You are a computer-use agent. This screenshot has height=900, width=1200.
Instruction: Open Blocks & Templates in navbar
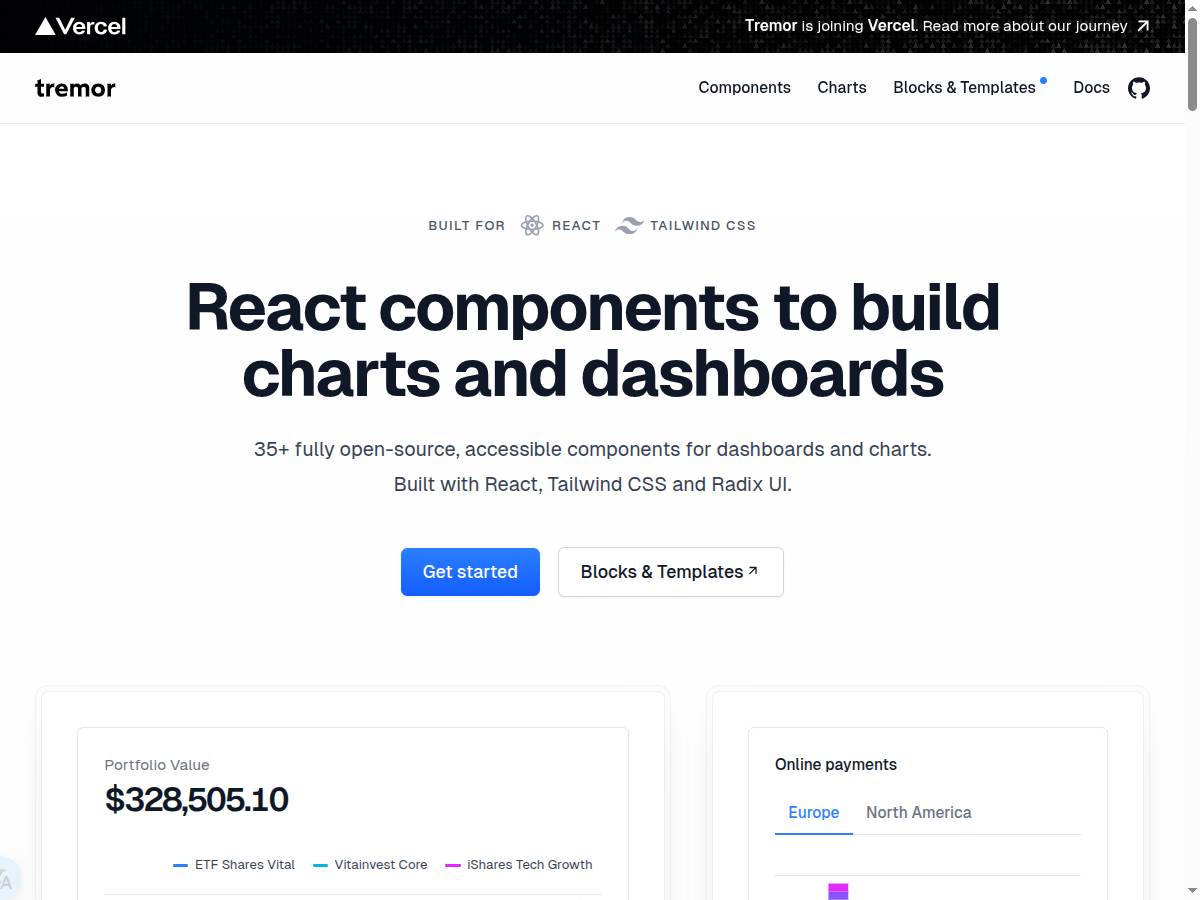tap(964, 88)
